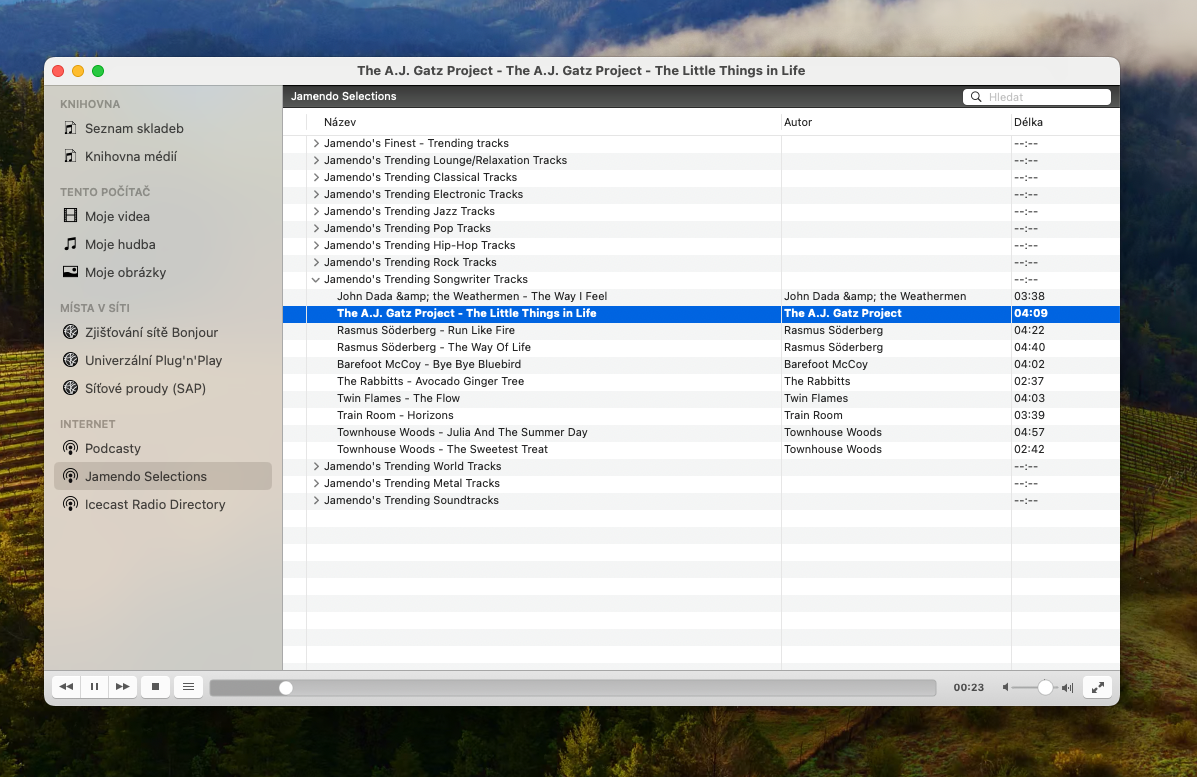
Task: Click the Moje videa film icon
Action: [x=70, y=216]
